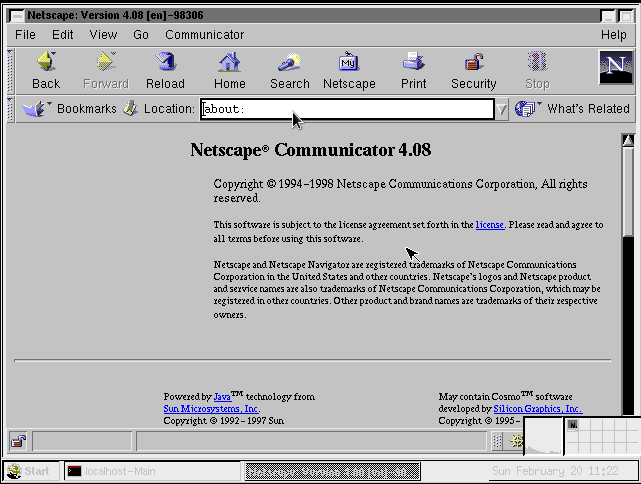Click the My Netscape toolbar icon
Screen dimensions: 641x484
coord(349,70)
